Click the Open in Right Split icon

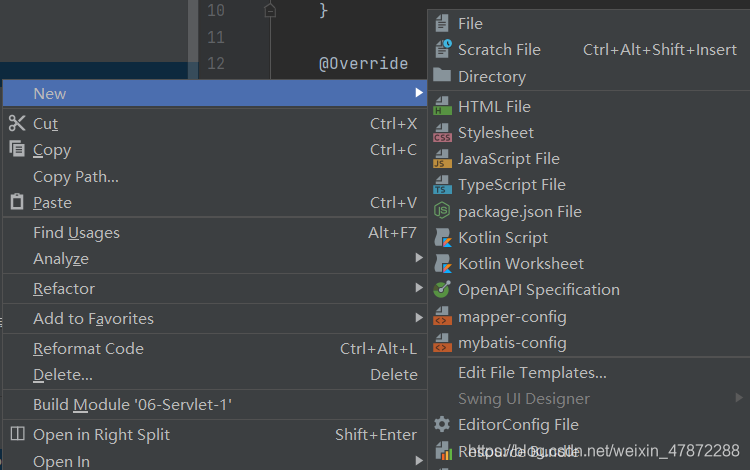(18, 434)
